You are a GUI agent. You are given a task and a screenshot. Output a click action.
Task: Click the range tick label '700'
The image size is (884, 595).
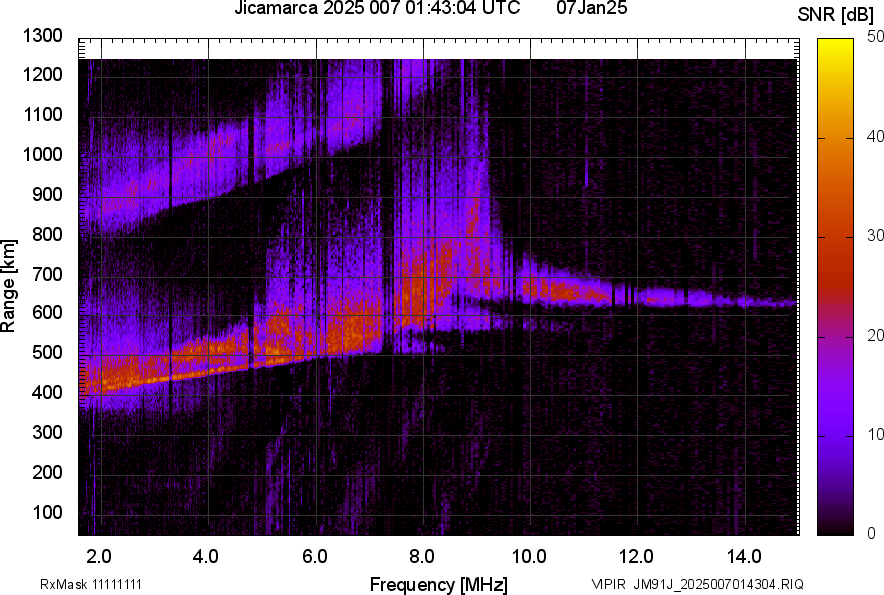[x=47, y=274]
